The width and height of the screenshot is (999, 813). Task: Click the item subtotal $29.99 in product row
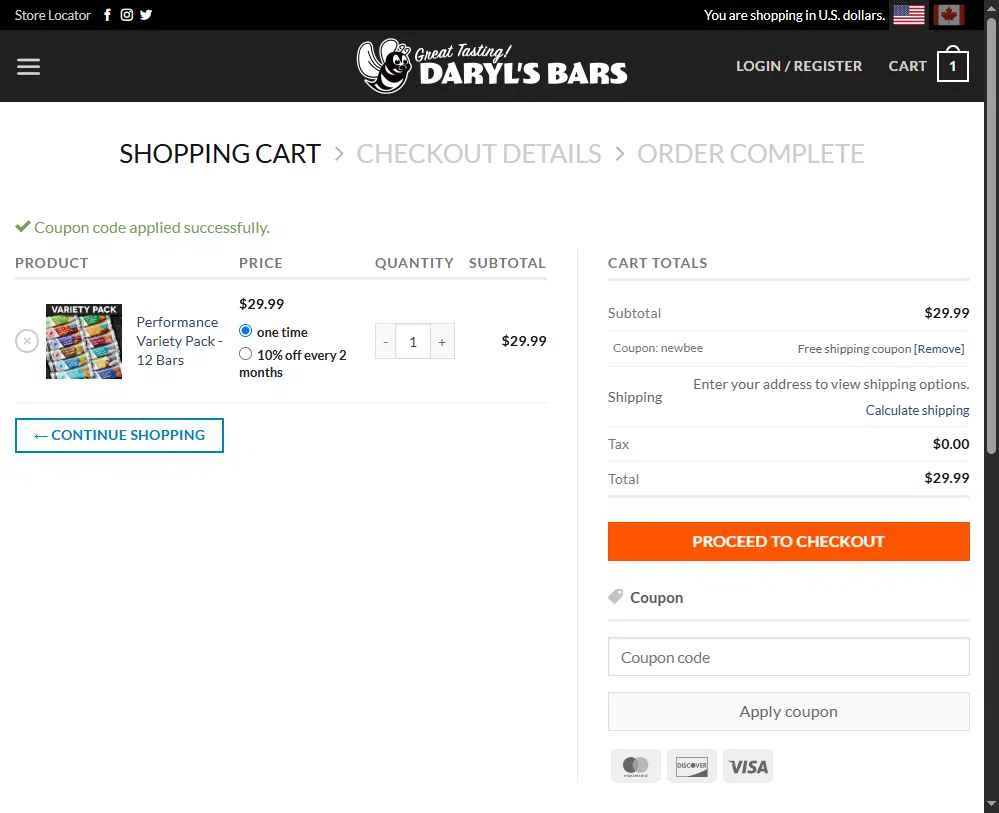coord(524,341)
